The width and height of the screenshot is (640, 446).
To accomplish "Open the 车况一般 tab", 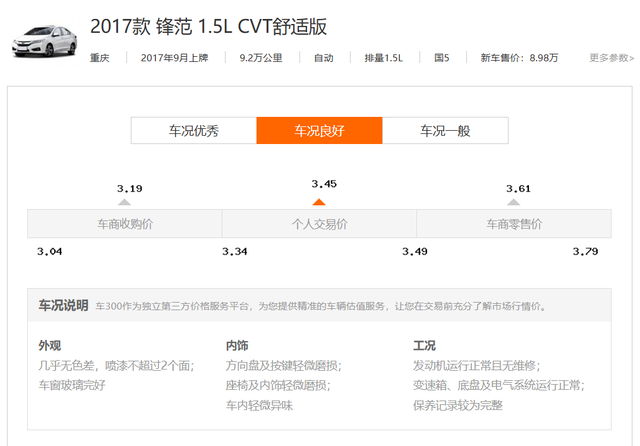I will 445,131.
